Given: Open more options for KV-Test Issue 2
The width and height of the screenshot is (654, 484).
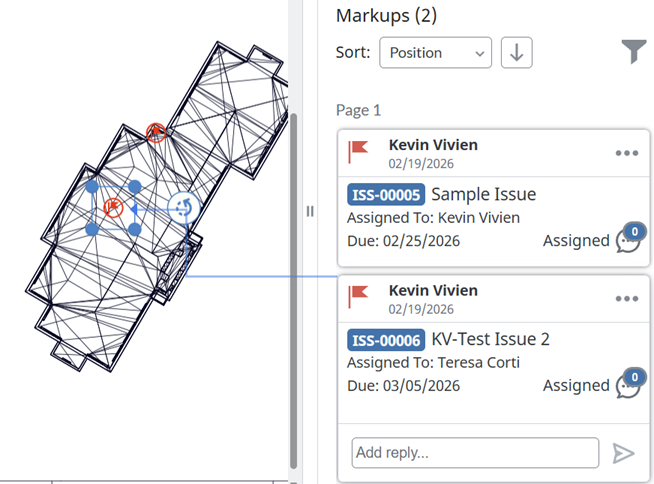Looking at the screenshot, I should pyautogui.click(x=627, y=298).
